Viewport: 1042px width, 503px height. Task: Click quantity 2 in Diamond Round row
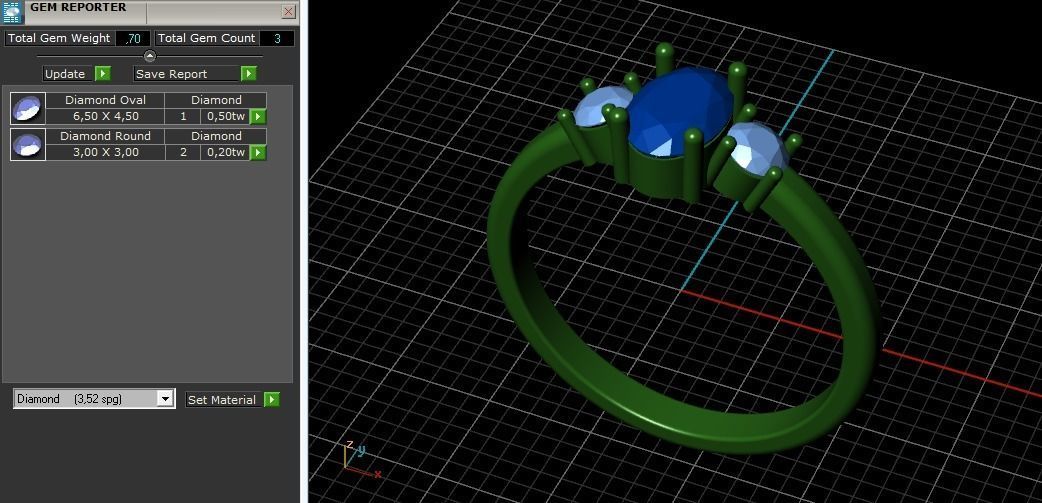[x=183, y=152]
